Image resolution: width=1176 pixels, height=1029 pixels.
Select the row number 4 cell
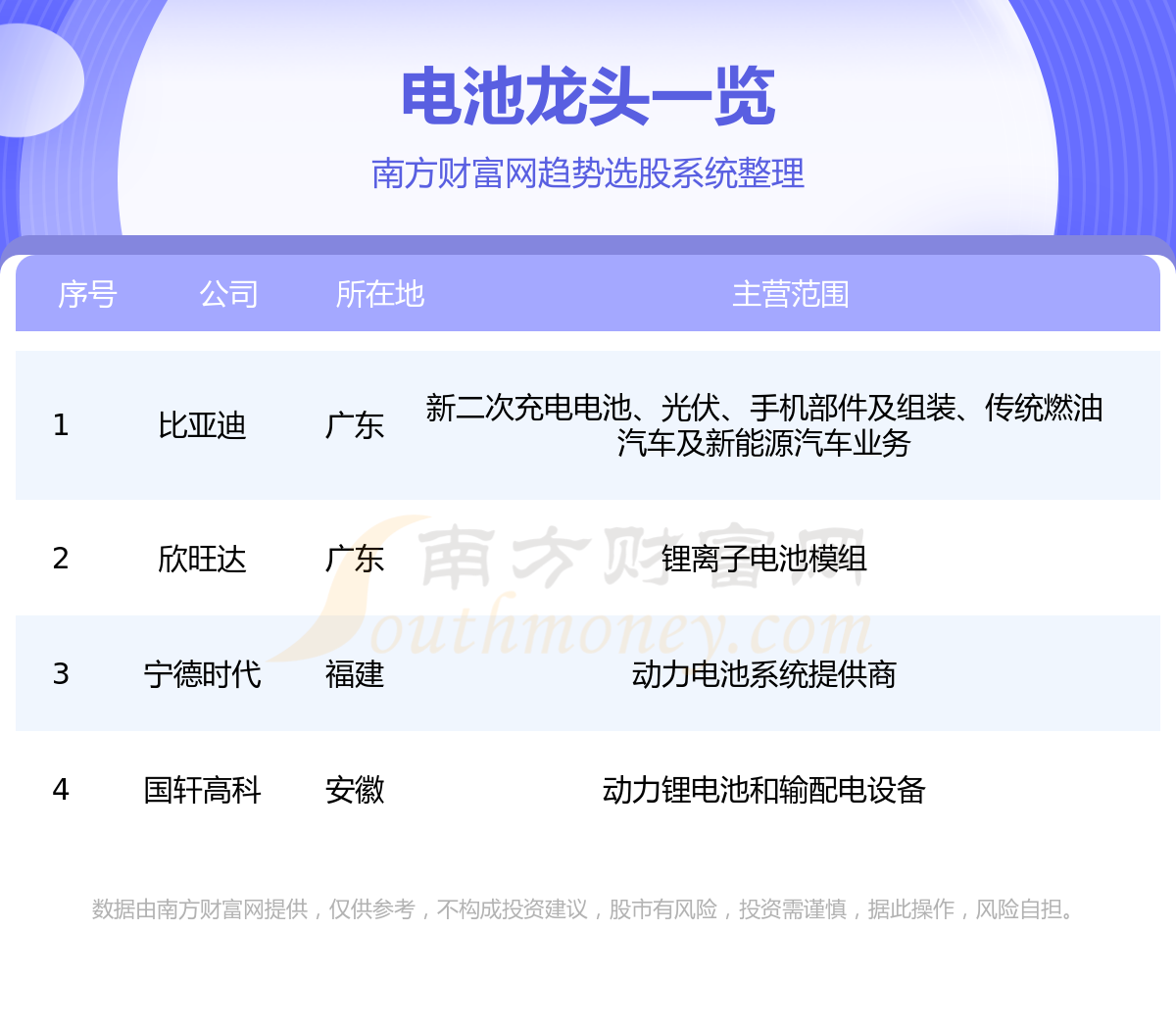pyautogui.click(x=61, y=790)
